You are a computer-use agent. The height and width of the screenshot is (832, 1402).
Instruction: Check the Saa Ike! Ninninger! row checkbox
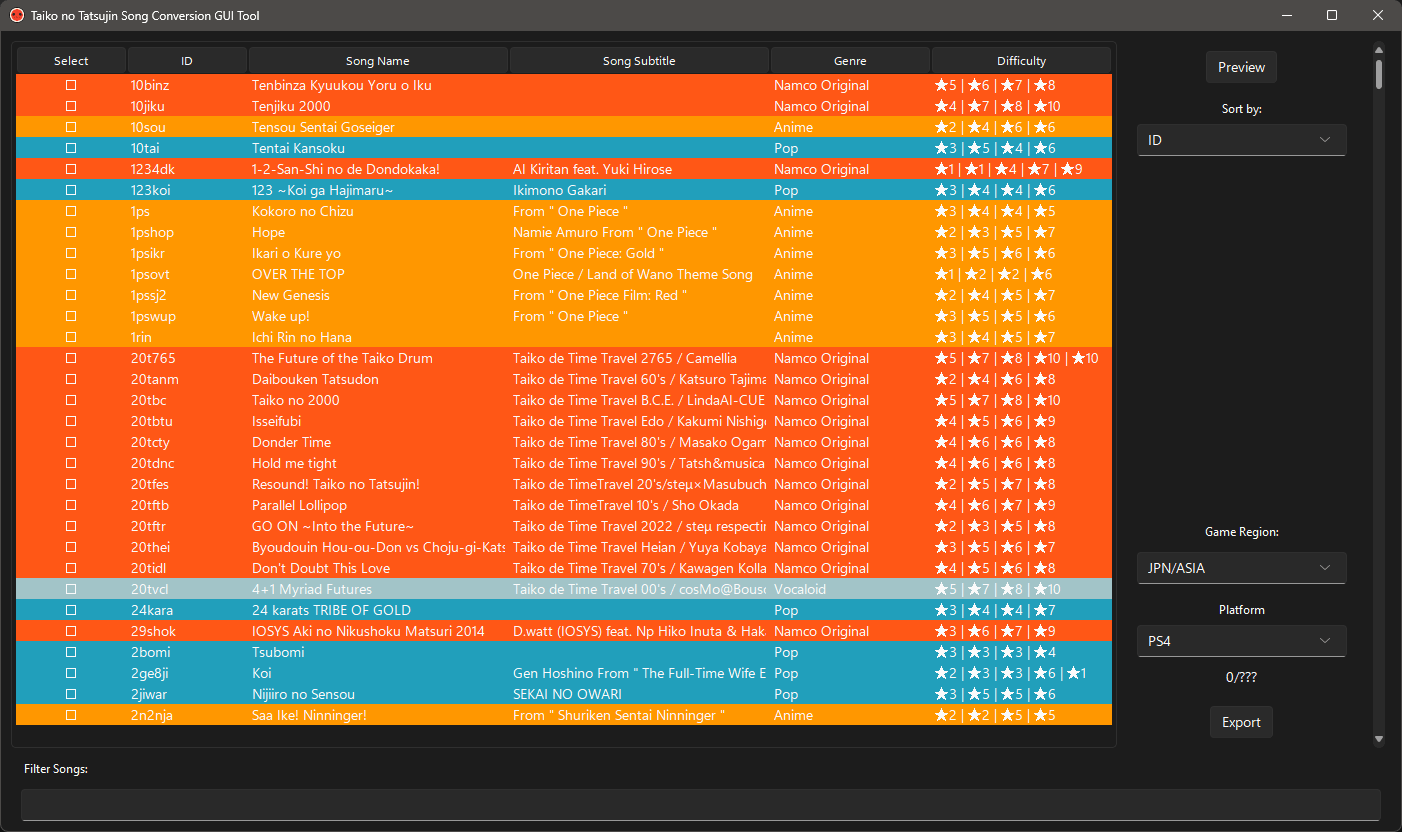70,715
